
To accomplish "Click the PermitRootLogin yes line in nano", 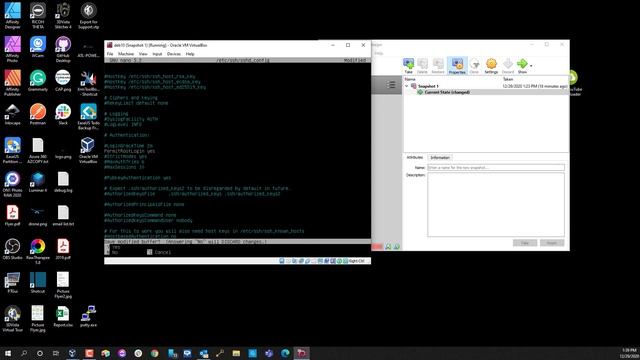I will click(x=129, y=151).
